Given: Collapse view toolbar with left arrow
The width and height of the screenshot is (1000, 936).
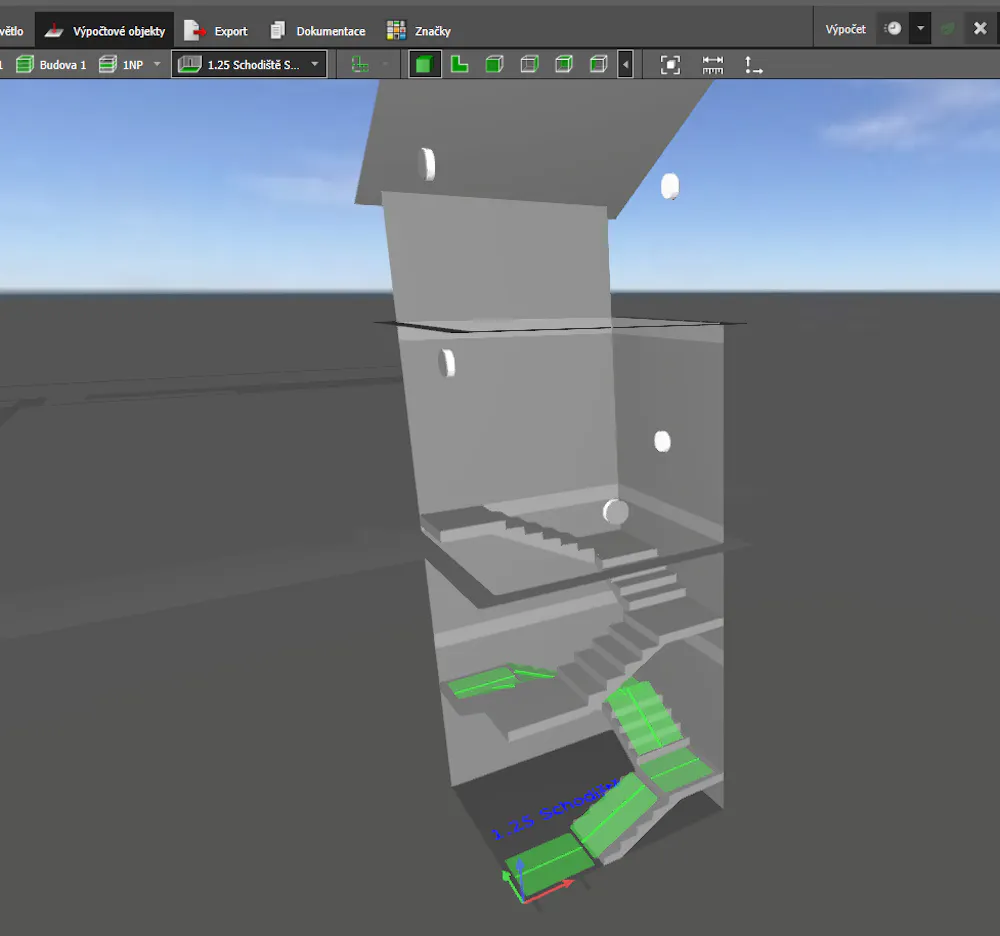Looking at the screenshot, I should pos(626,64).
